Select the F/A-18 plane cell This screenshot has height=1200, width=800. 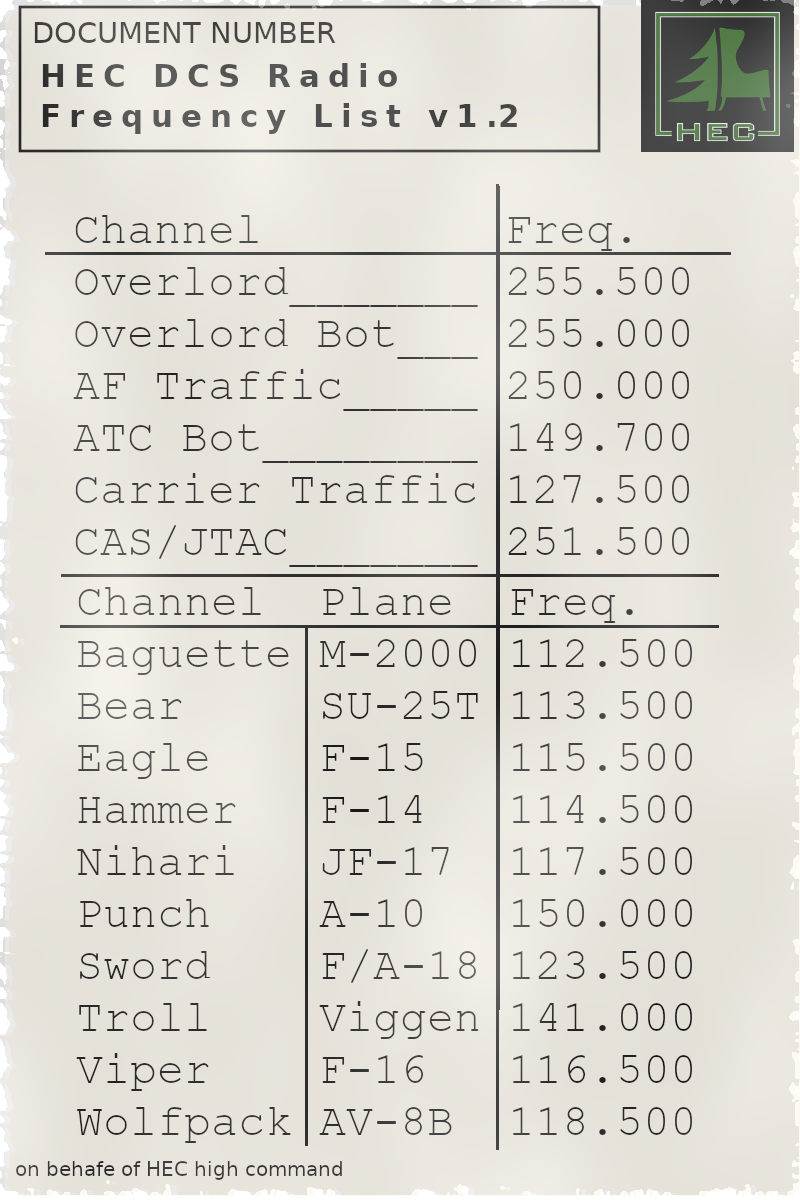point(399,967)
